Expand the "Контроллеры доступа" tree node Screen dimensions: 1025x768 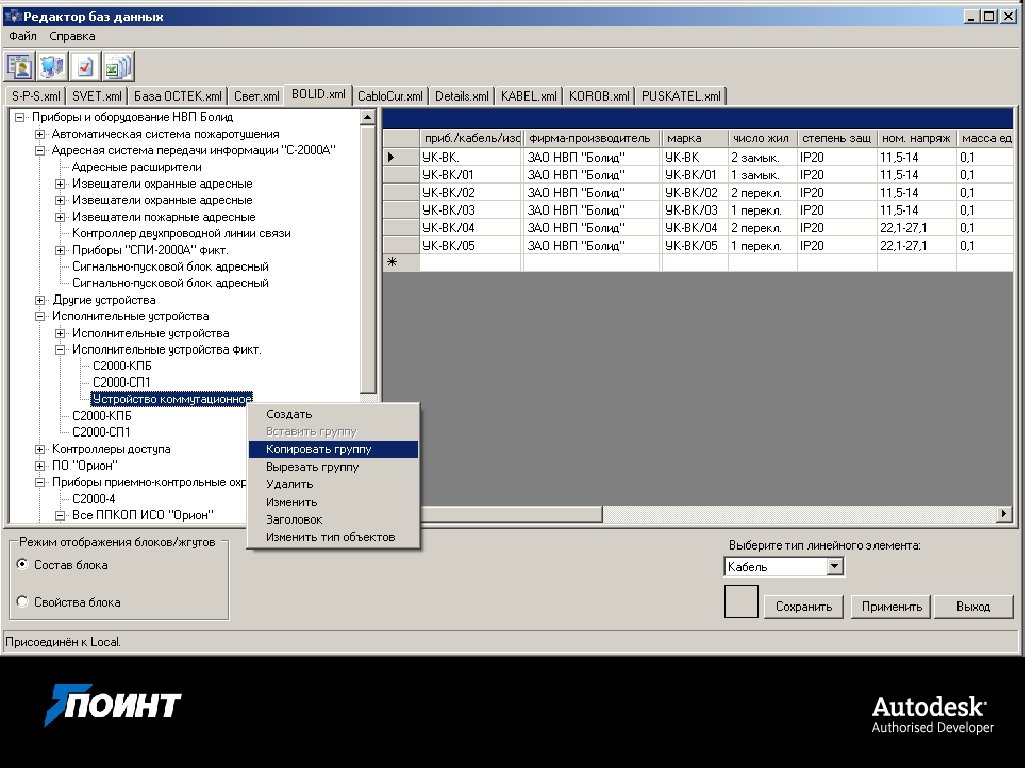pos(40,449)
